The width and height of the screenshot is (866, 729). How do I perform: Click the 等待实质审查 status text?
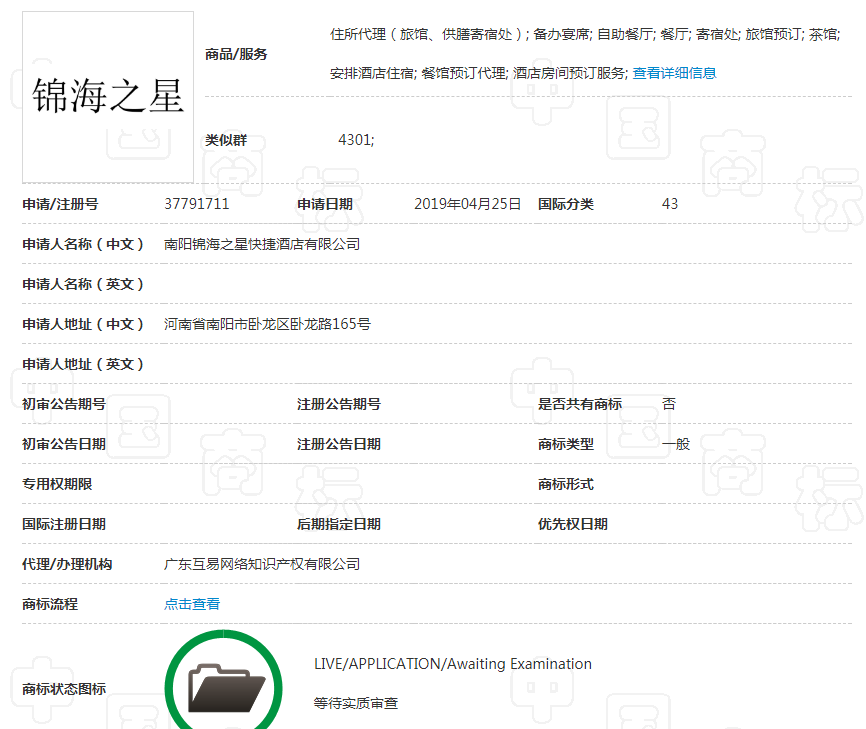coord(355,703)
